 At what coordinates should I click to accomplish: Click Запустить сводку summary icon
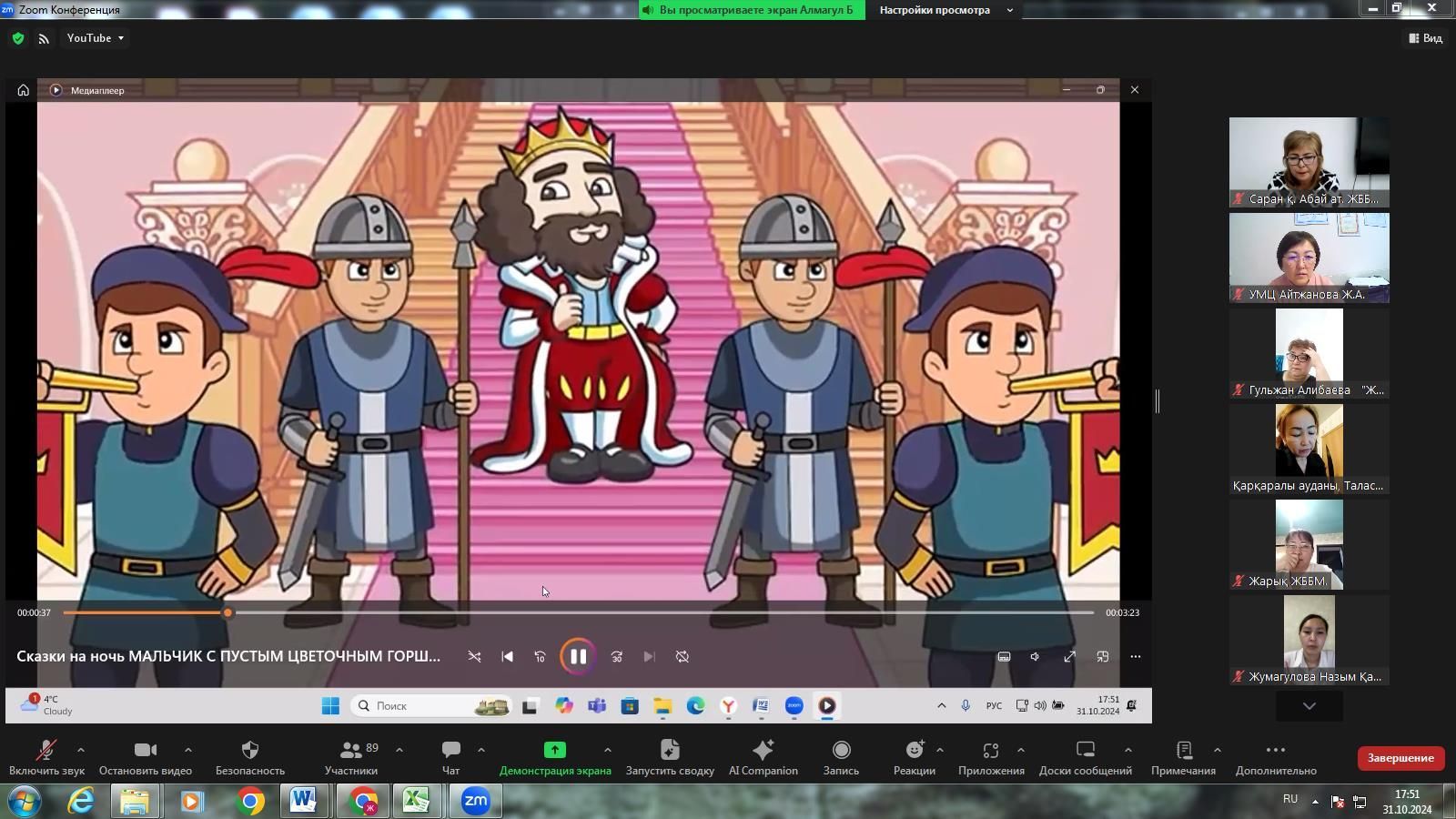[x=670, y=750]
